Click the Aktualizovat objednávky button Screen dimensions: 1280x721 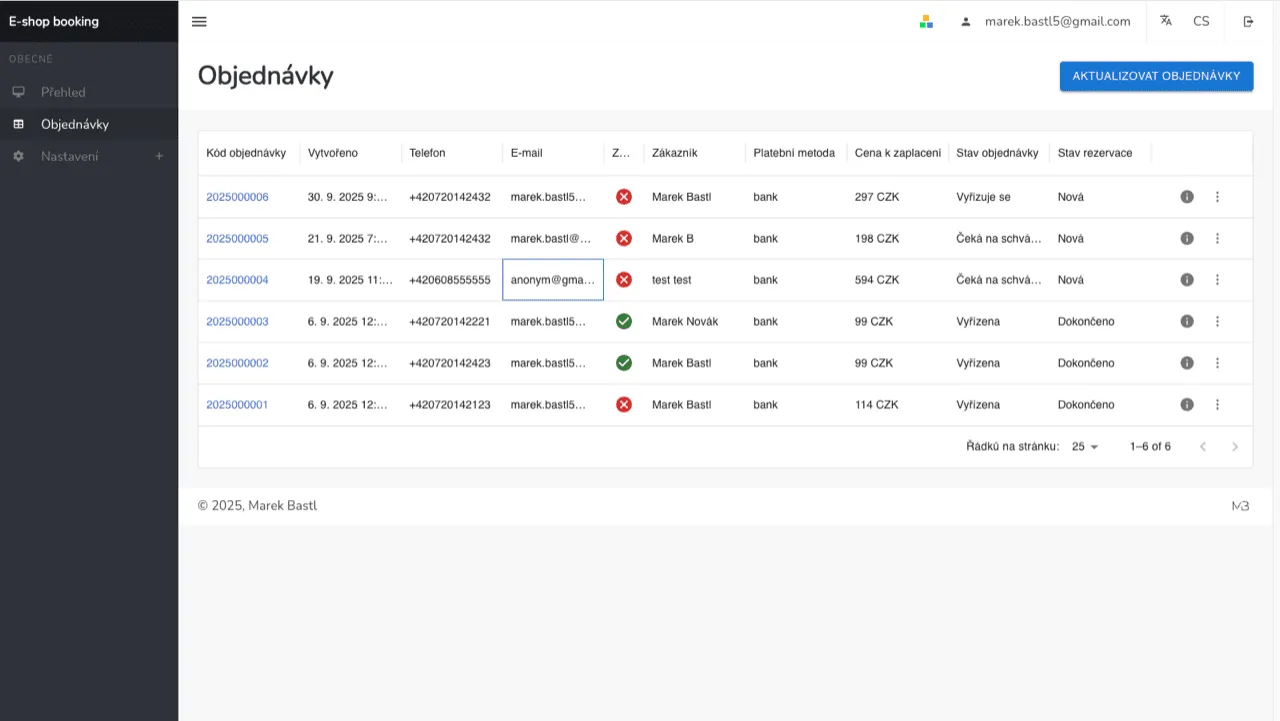(x=1156, y=76)
